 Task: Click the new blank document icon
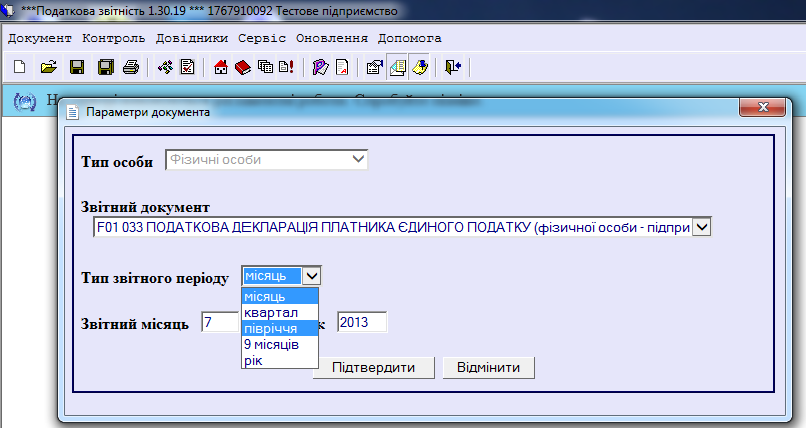click(20, 68)
